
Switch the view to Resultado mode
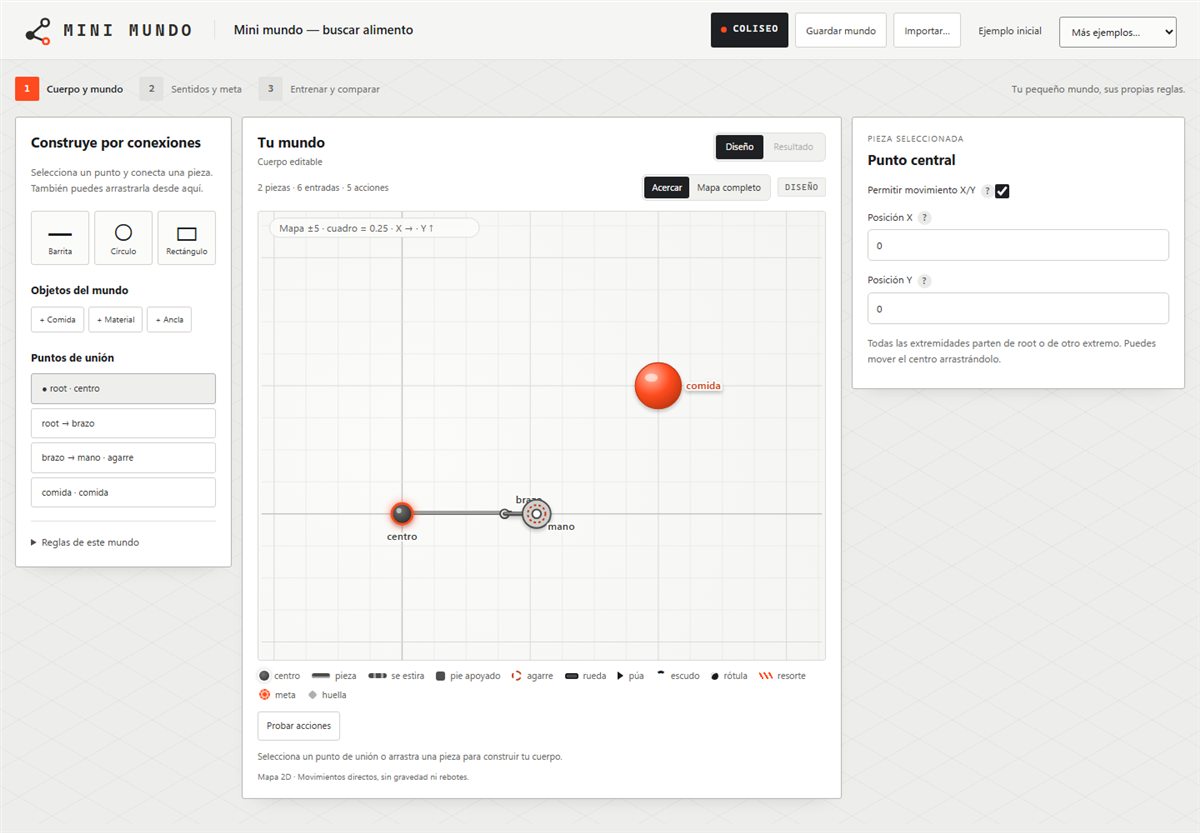tap(793, 147)
